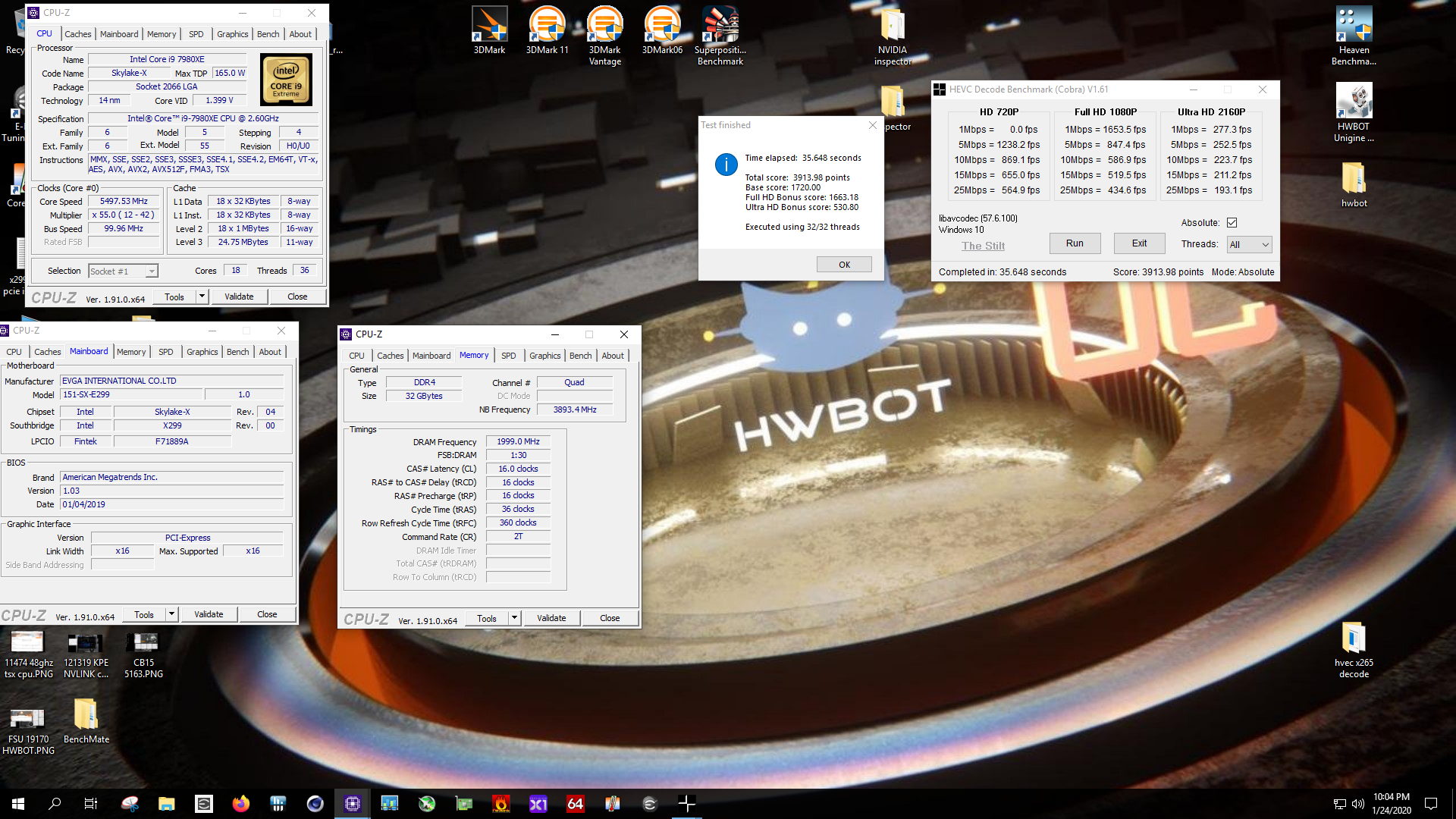The image size is (1456, 819).
Task: Open the 3DMark 11 desktop icon
Action: click(x=547, y=30)
